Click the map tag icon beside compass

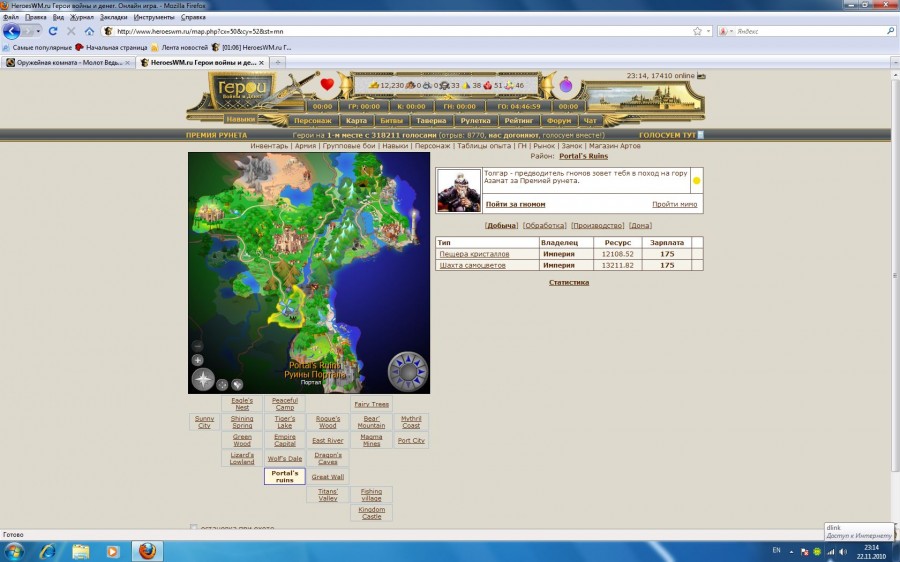pyautogui.click(x=236, y=385)
